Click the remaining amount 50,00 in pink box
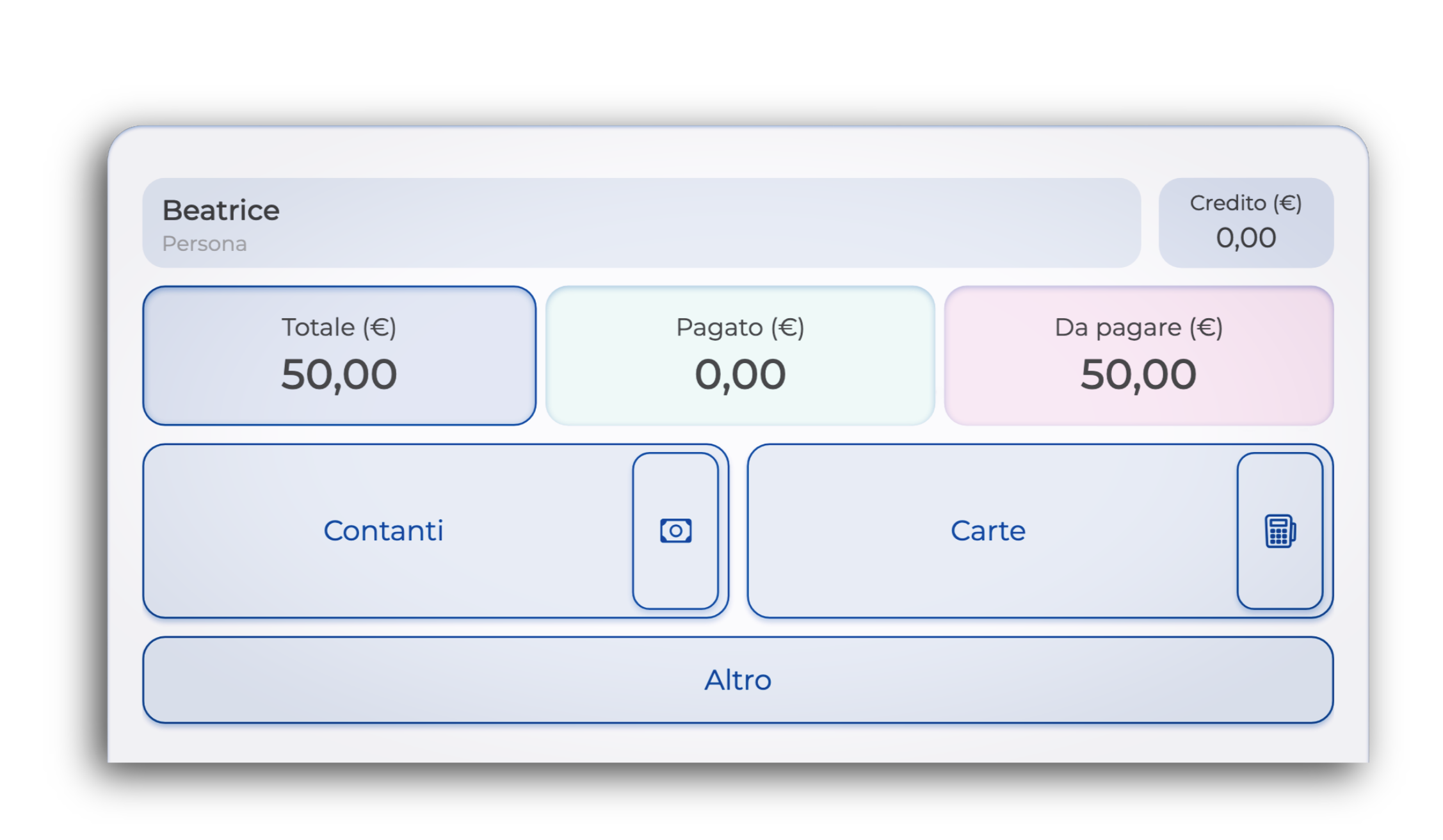Screen dimensions: 1443x840 pos(1138,375)
